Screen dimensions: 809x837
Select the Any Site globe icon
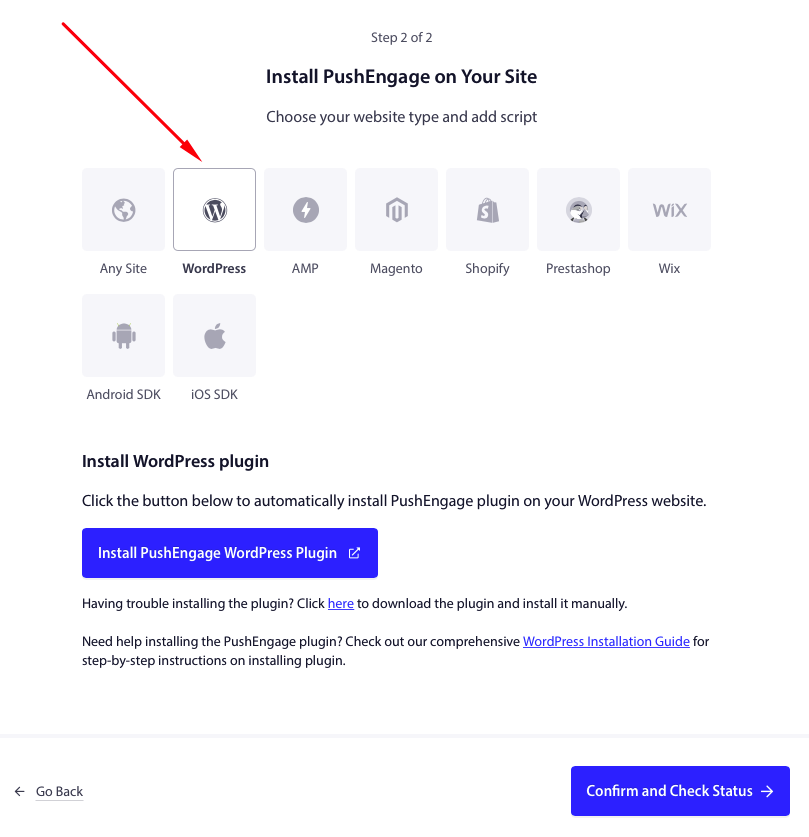pyautogui.click(x=123, y=210)
